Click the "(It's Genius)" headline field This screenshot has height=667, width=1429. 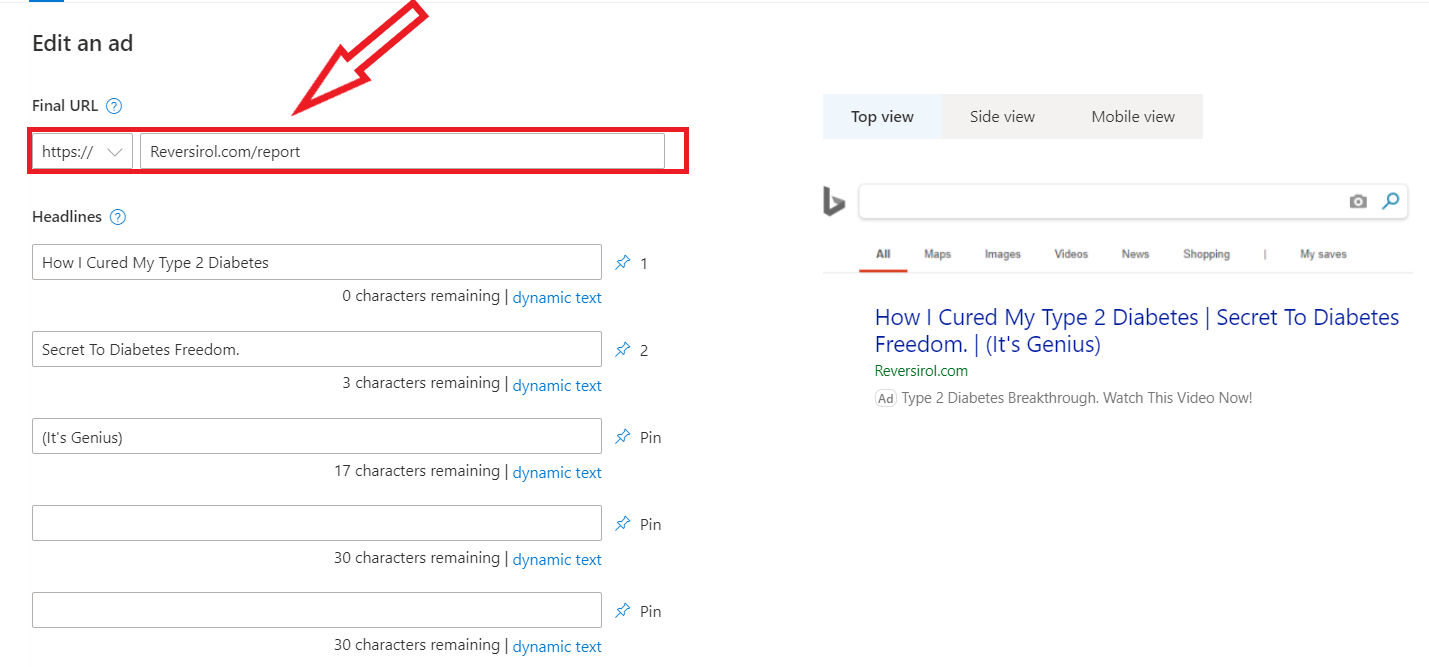click(x=317, y=437)
